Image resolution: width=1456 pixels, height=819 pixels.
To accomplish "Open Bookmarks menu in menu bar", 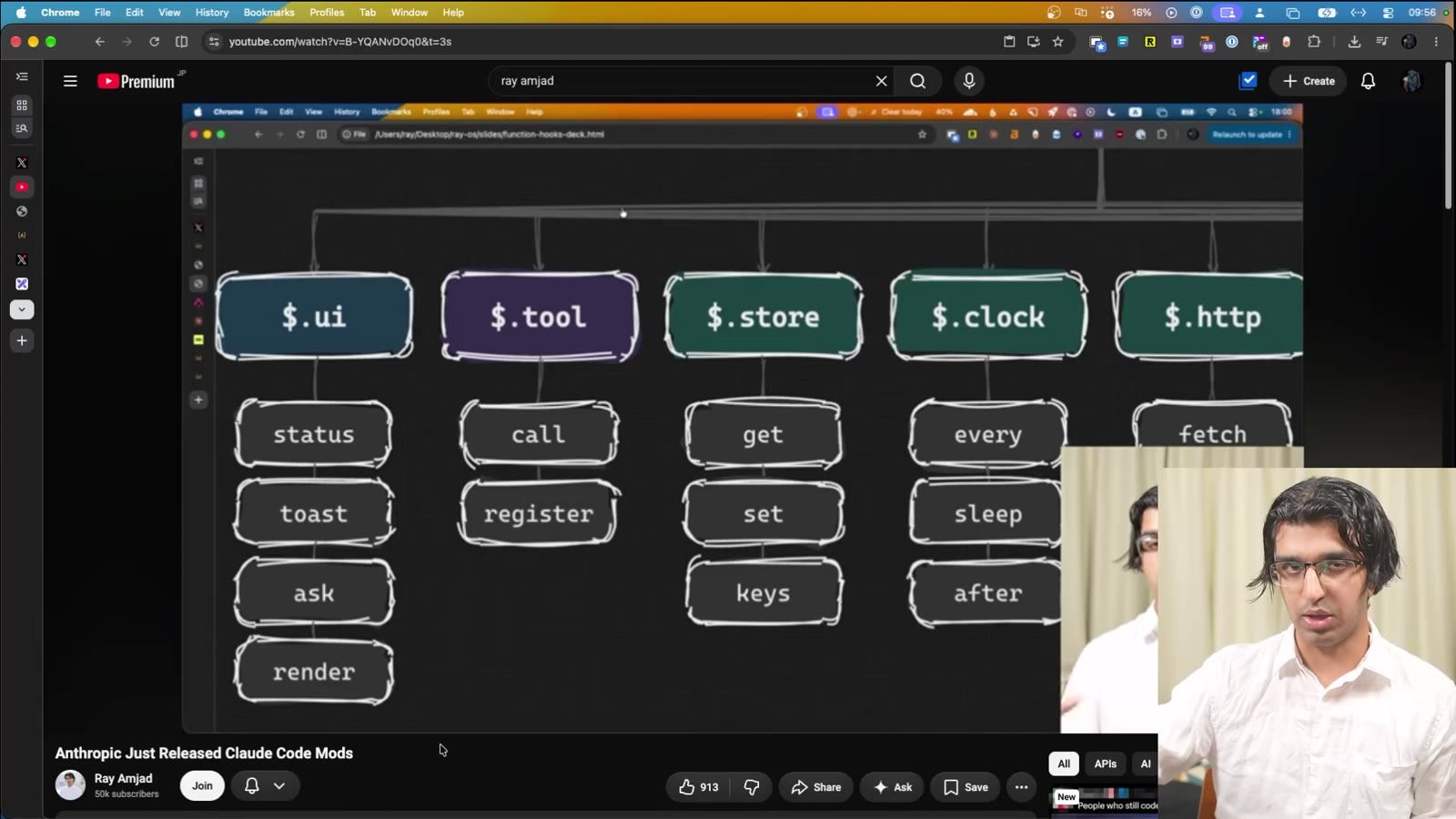I will tap(268, 13).
